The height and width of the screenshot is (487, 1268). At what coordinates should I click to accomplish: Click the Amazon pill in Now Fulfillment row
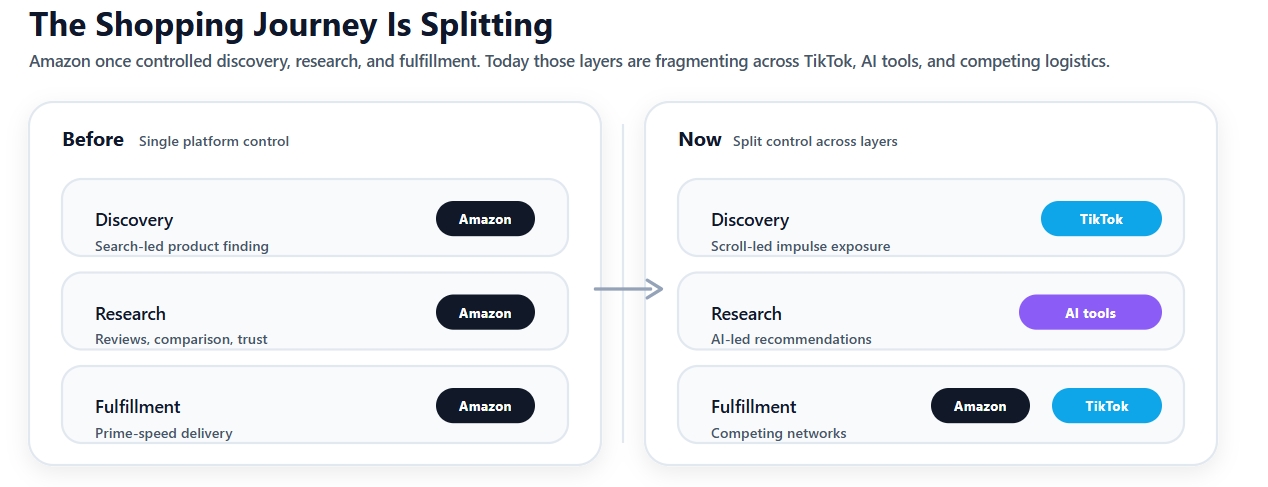980,406
